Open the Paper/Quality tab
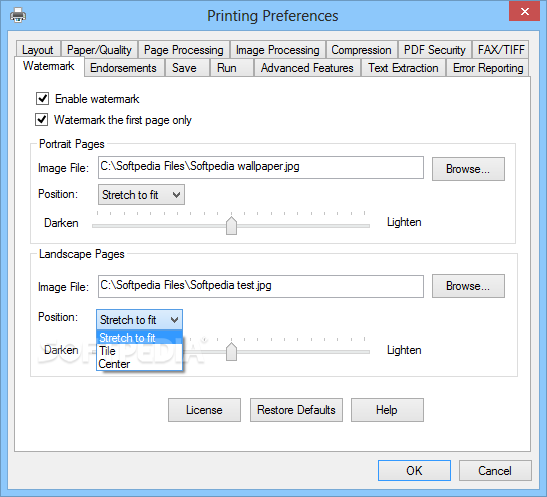The height and width of the screenshot is (497, 547). point(99,50)
